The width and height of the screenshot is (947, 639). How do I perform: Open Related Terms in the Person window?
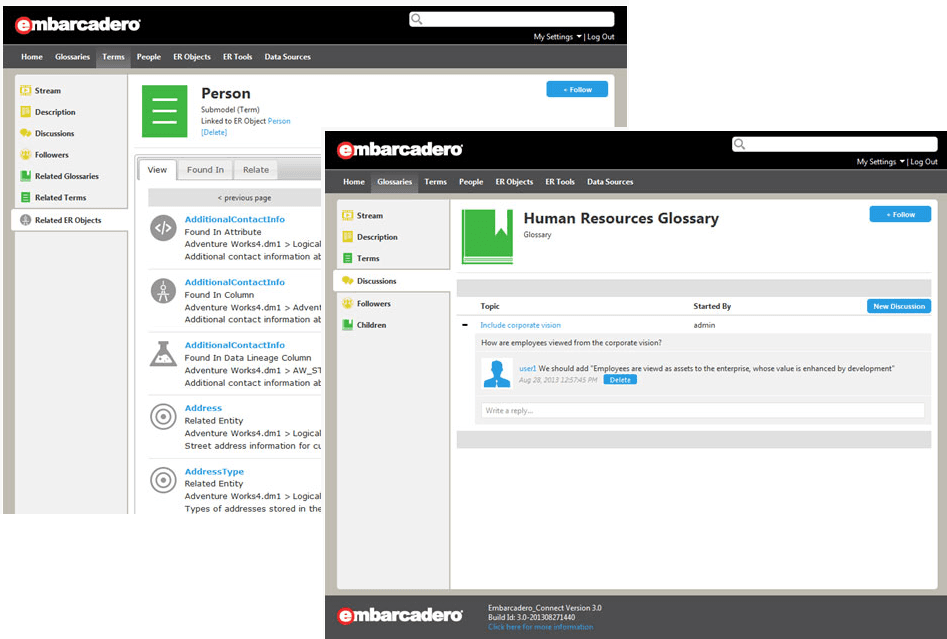point(53,197)
